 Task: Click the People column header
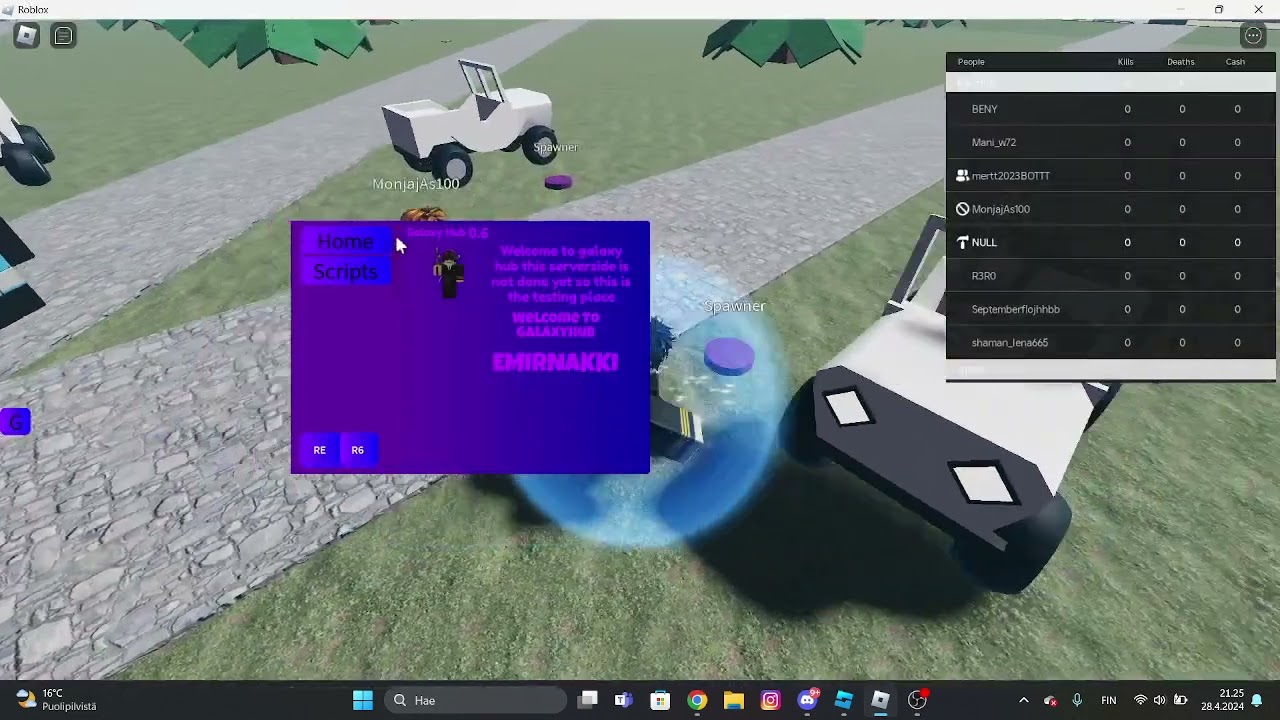(x=971, y=62)
